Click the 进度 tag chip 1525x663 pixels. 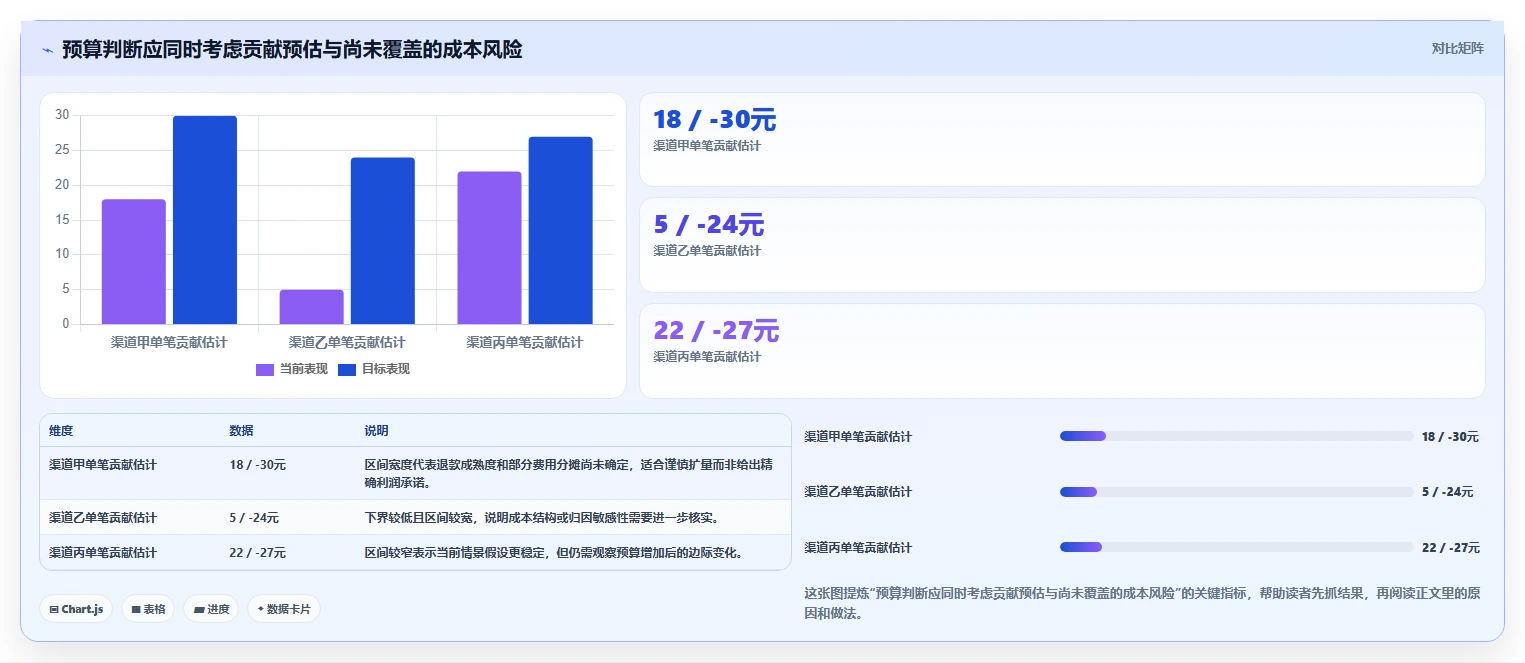[211, 609]
